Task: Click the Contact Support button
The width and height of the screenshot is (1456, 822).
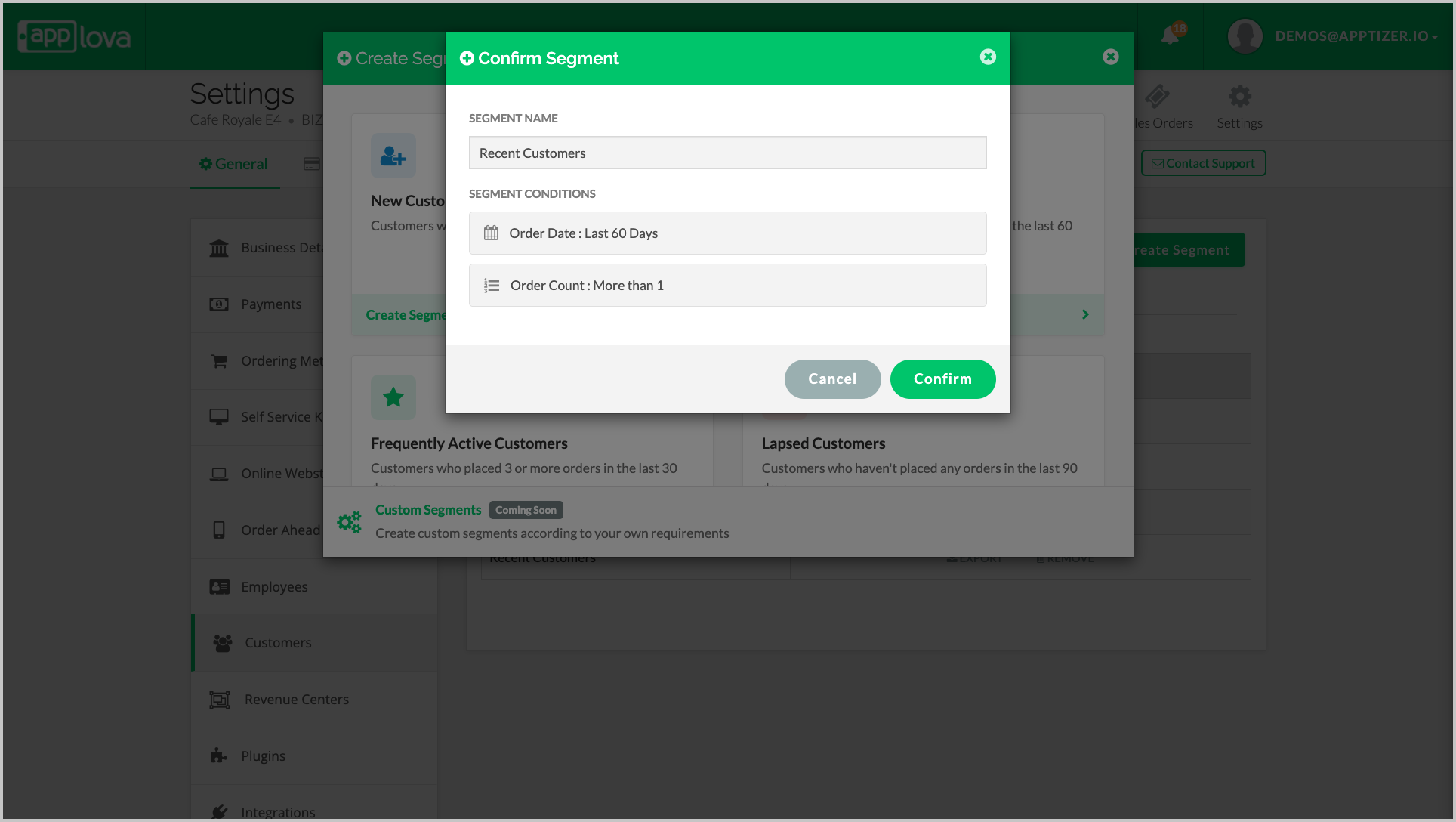Action: point(1203,164)
